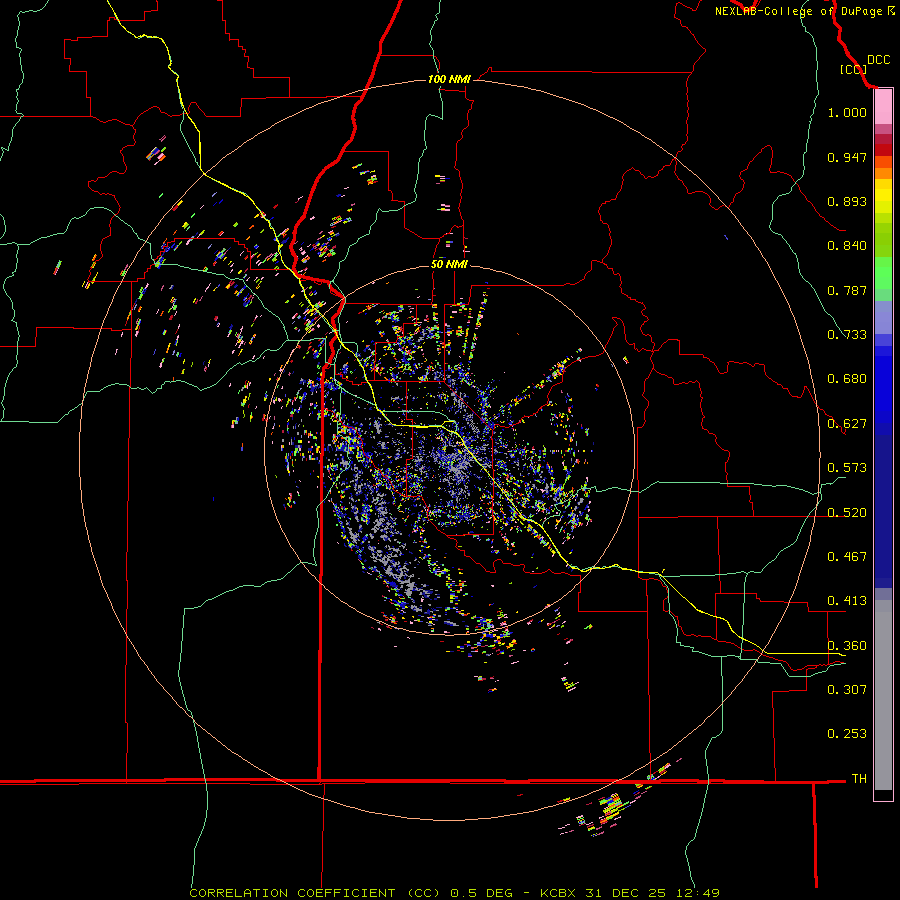Click the DCC label above the color scale
The height and width of the screenshot is (900, 900).
(878, 60)
